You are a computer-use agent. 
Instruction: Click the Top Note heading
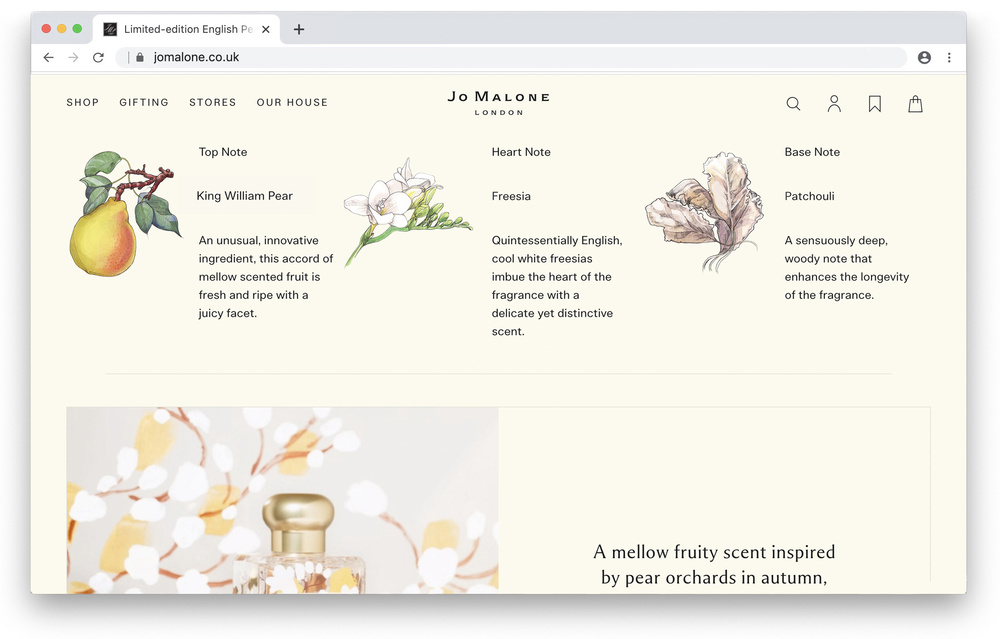coord(223,152)
